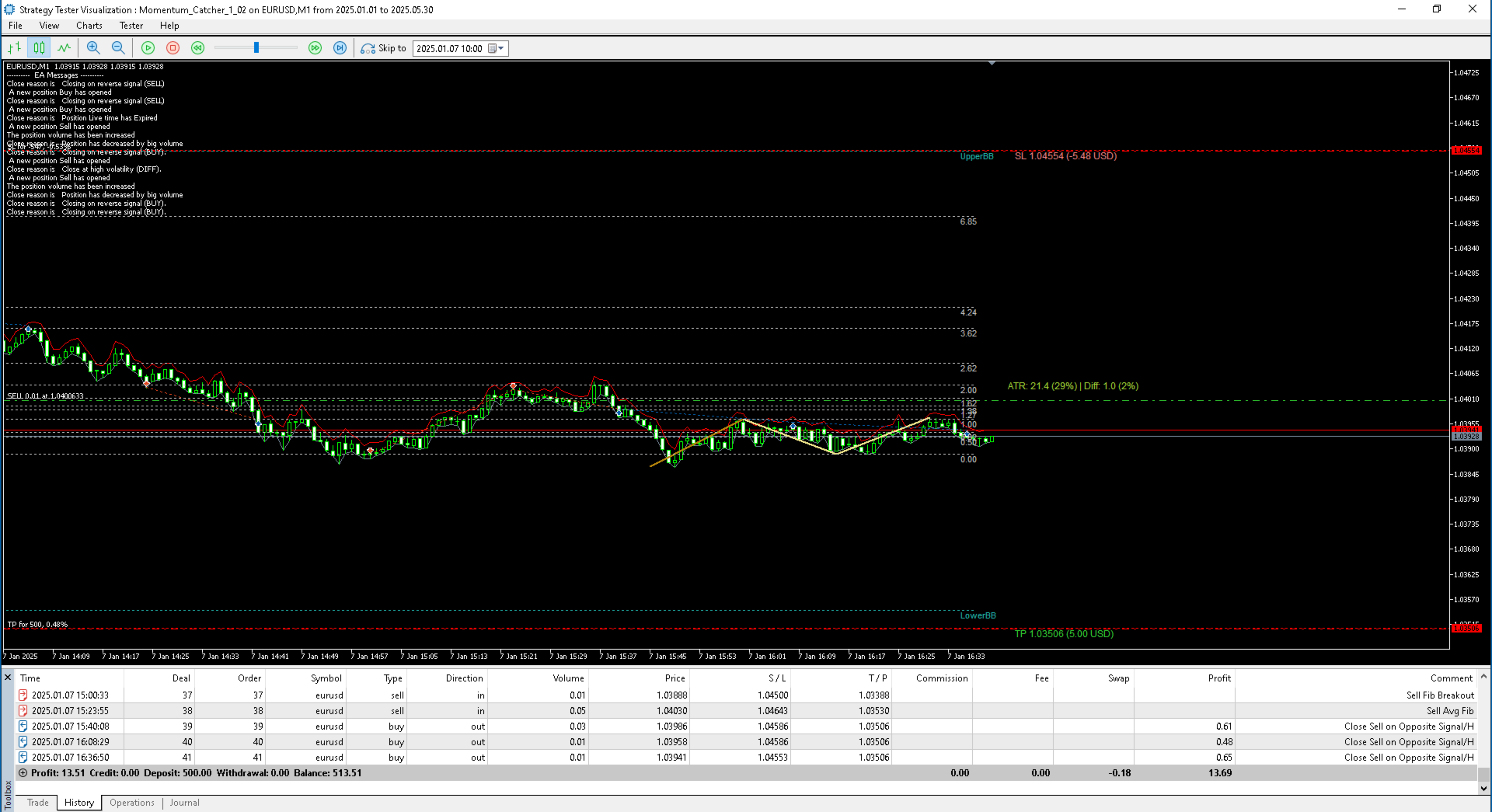Click the skip-to date input field
The width and height of the screenshot is (1492, 812).
(451, 47)
